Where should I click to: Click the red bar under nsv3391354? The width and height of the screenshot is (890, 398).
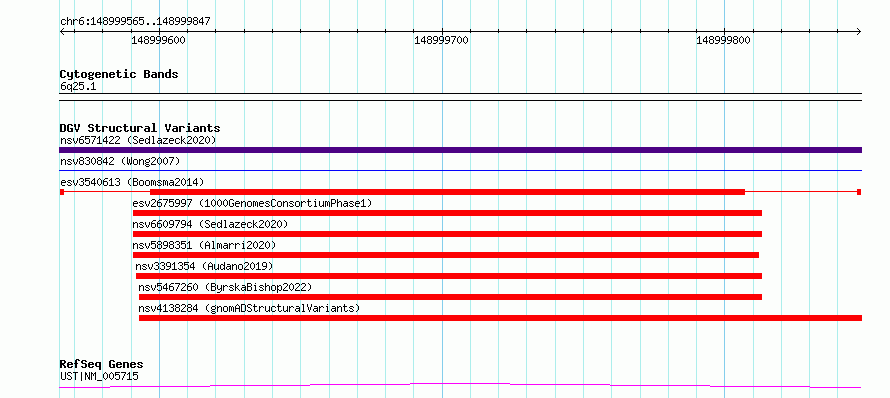point(448,276)
